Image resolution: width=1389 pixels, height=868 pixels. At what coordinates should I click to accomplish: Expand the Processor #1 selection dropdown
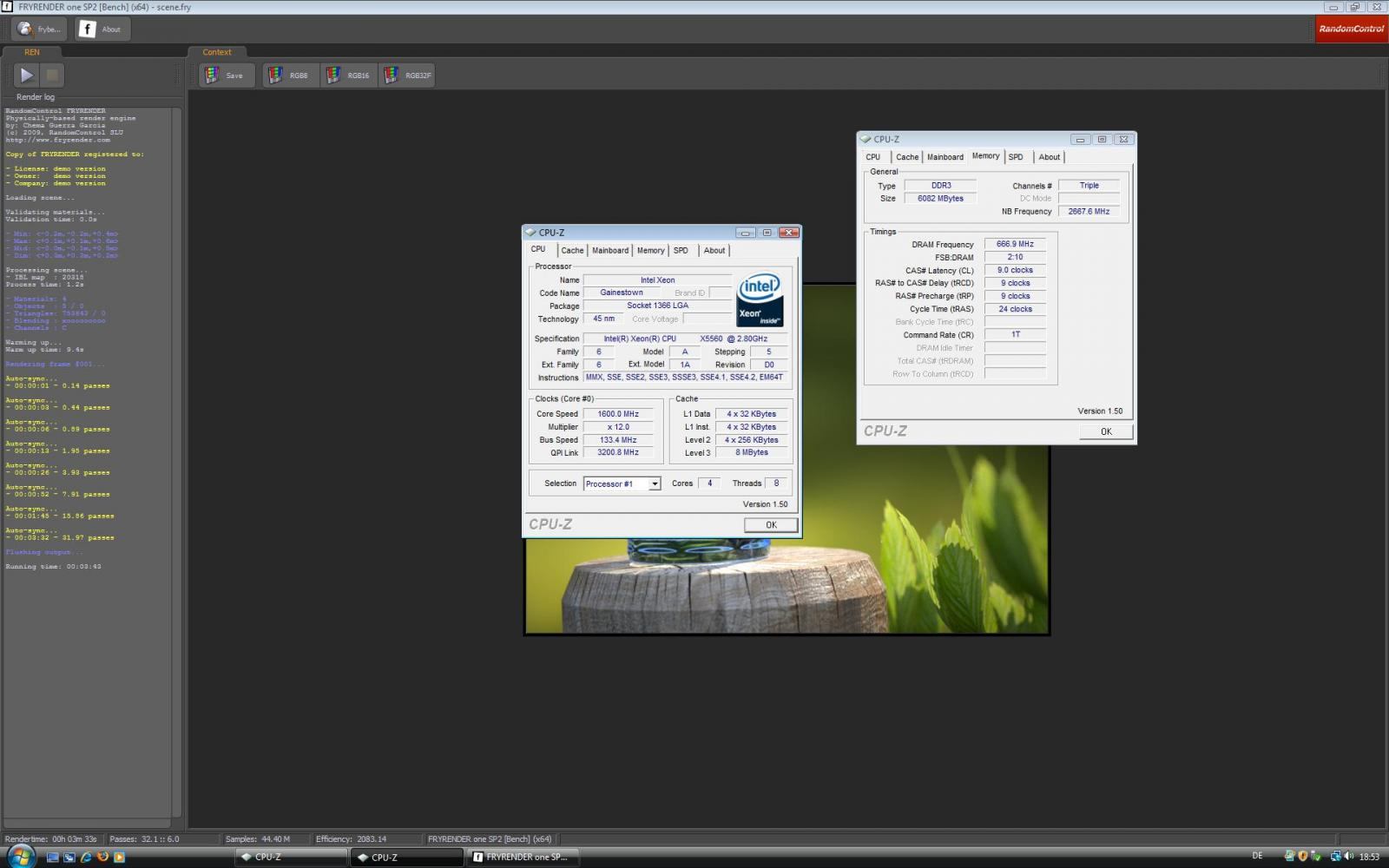pyautogui.click(x=655, y=483)
